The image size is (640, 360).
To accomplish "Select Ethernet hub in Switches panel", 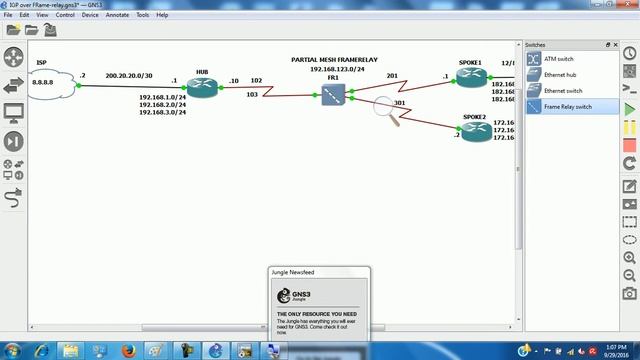I will pos(572,75).
